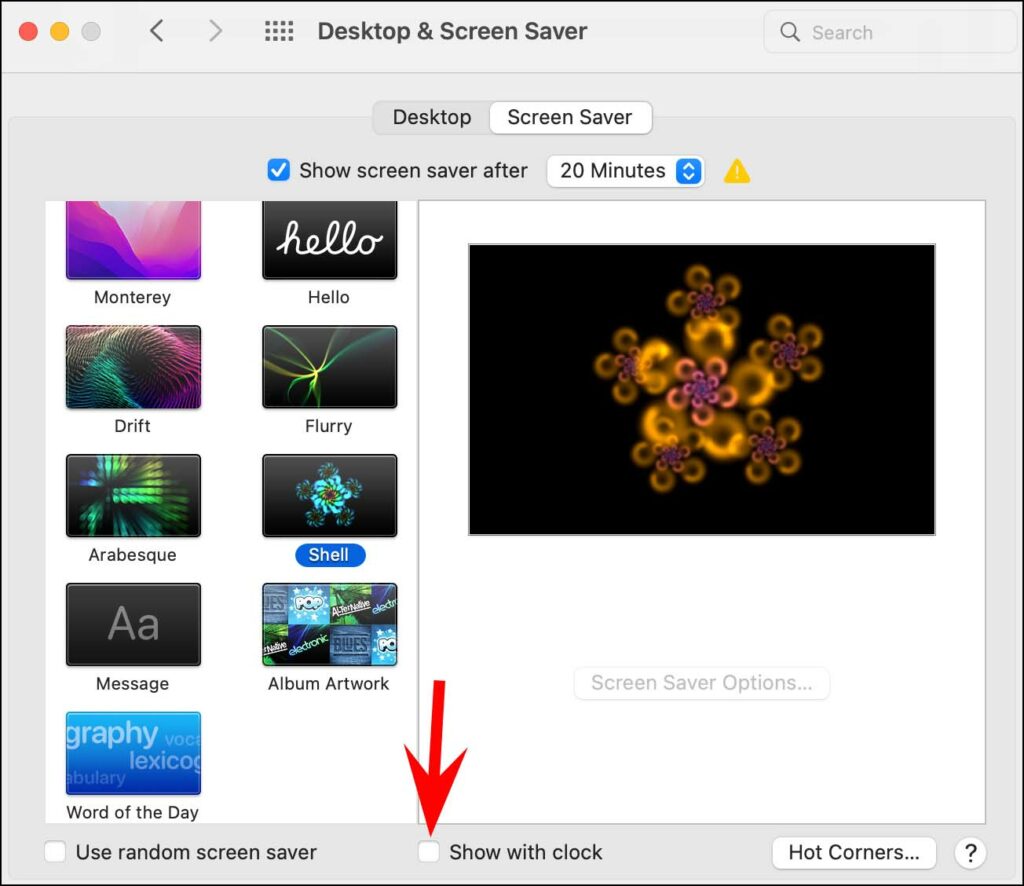This screenshot has width=1024, height=886.
Task: Click the yellow warning triangle icon
Action: [x=737, y=171]
